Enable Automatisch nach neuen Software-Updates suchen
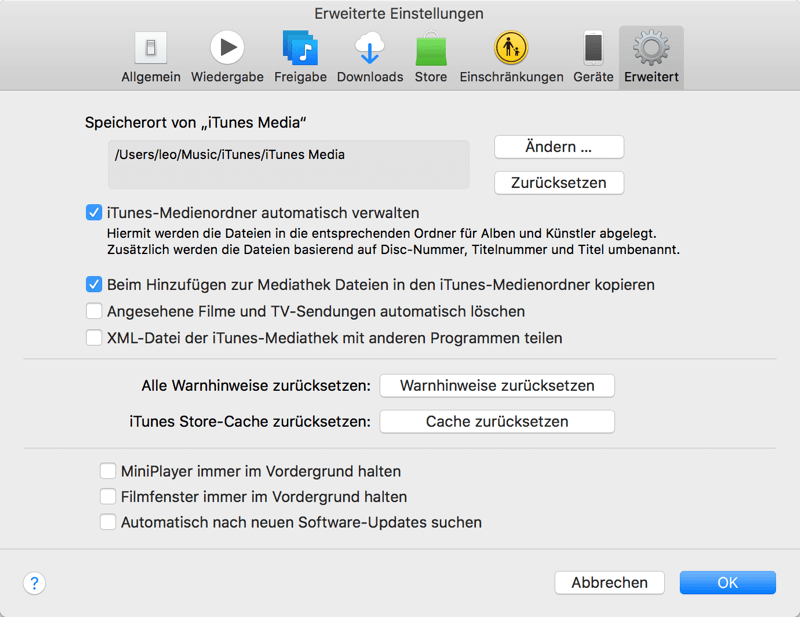This screenshot has height=617, width=800. (108, 522)
